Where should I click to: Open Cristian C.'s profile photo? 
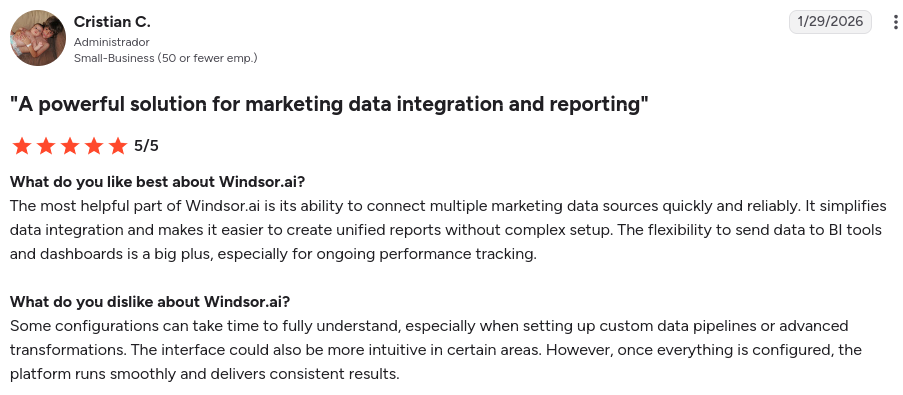click(37, 37)
